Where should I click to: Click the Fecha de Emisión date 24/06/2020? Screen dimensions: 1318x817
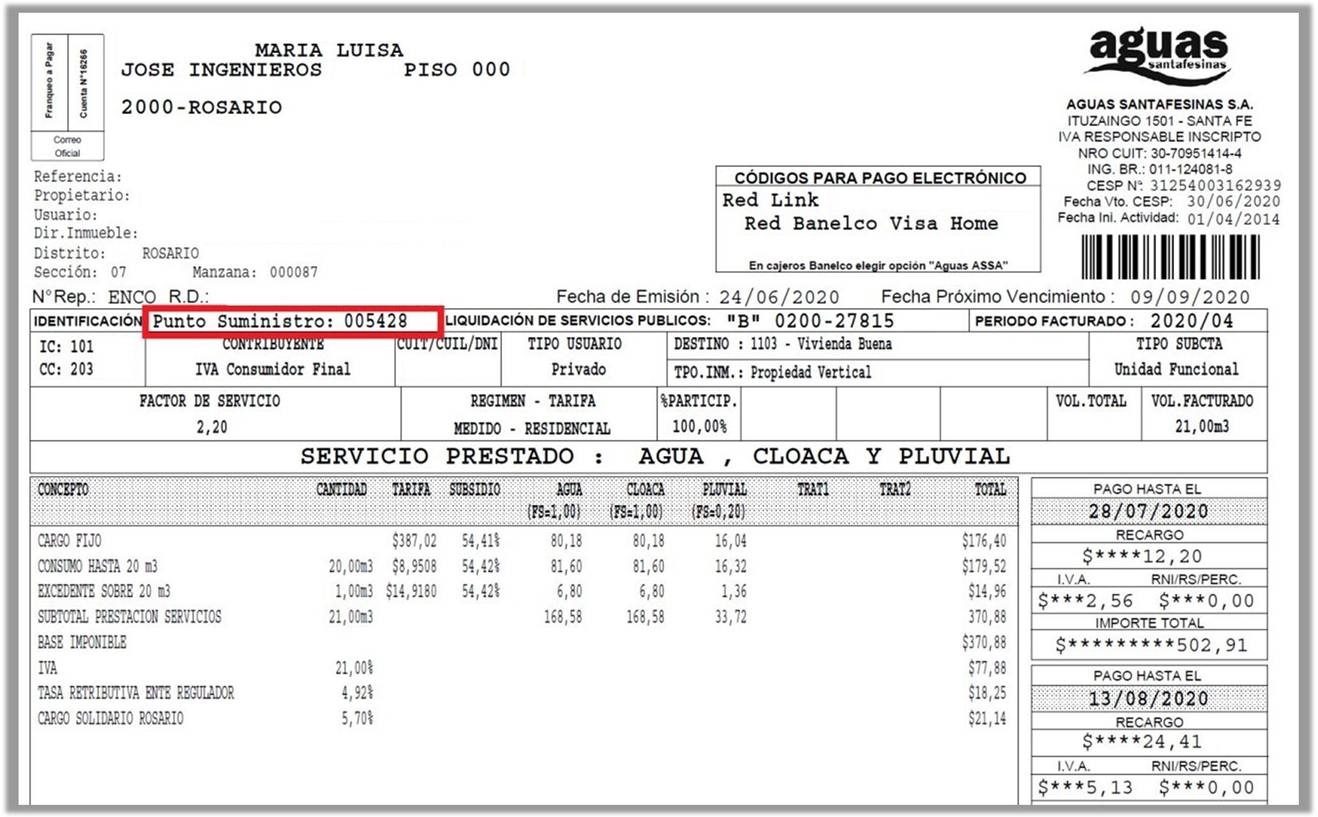coord(780,297)
